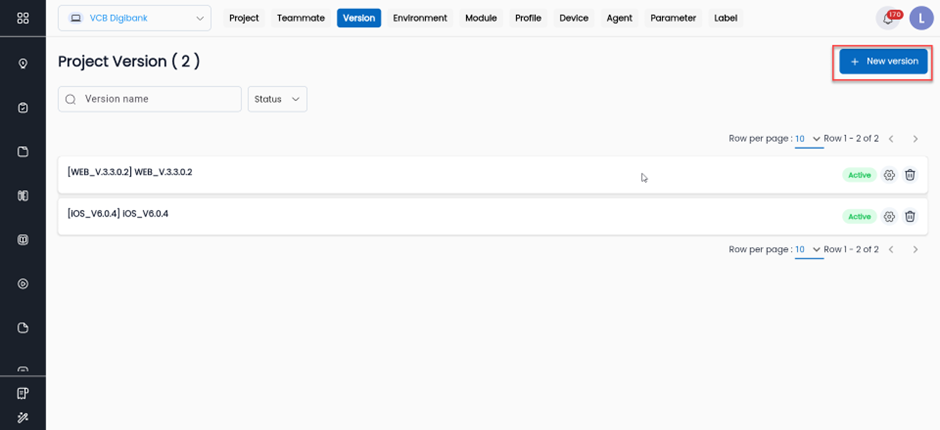Switch to the Environment tab

click(420, 18)
